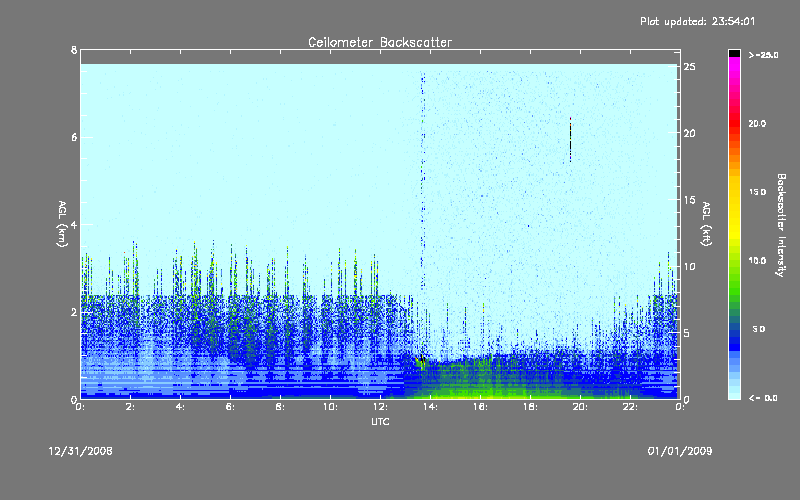Click the '5.0' colorbar label
Screen dimensions: 800x500
pos(759,330)
